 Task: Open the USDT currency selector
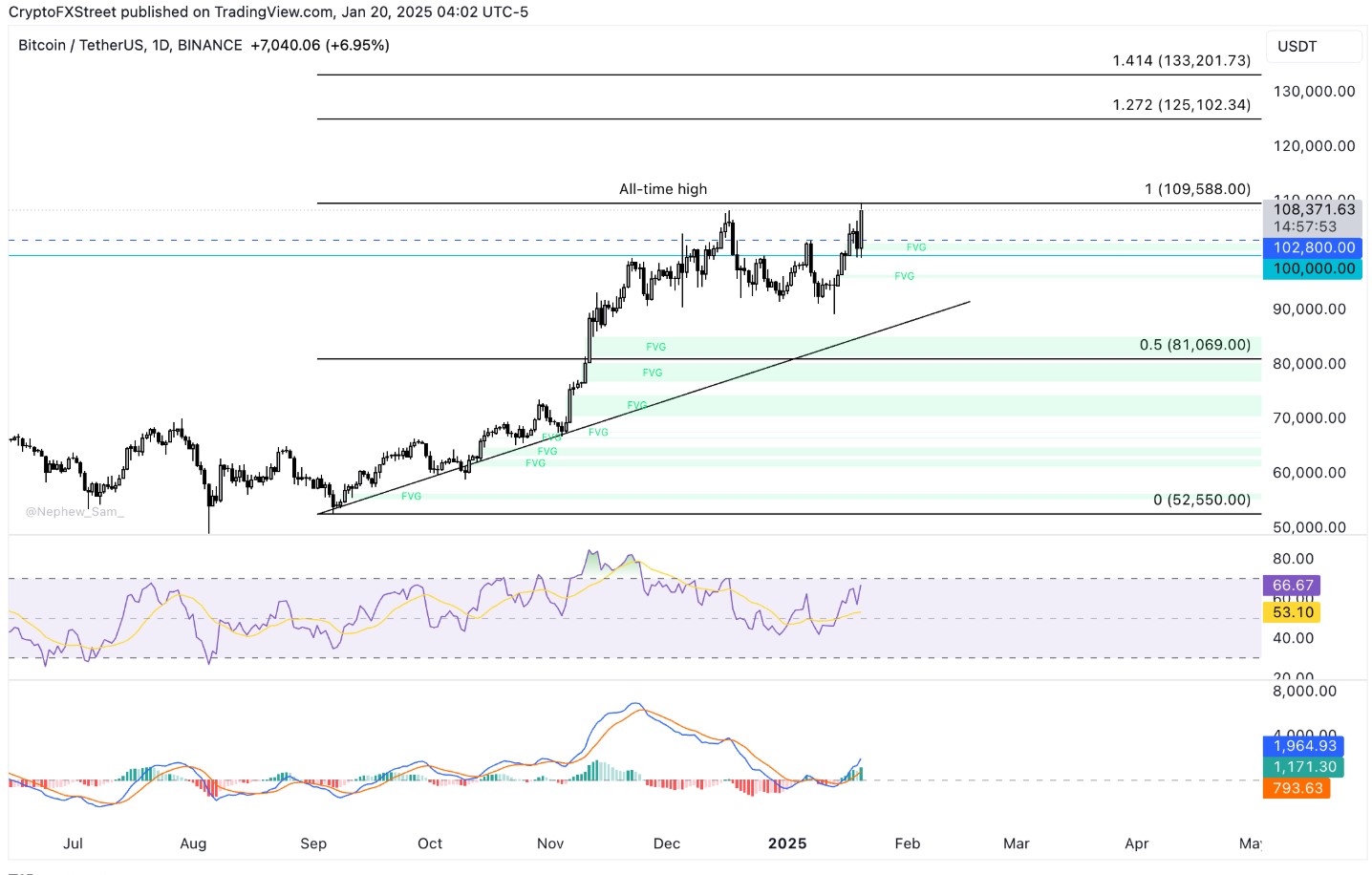pos(1314,47)
